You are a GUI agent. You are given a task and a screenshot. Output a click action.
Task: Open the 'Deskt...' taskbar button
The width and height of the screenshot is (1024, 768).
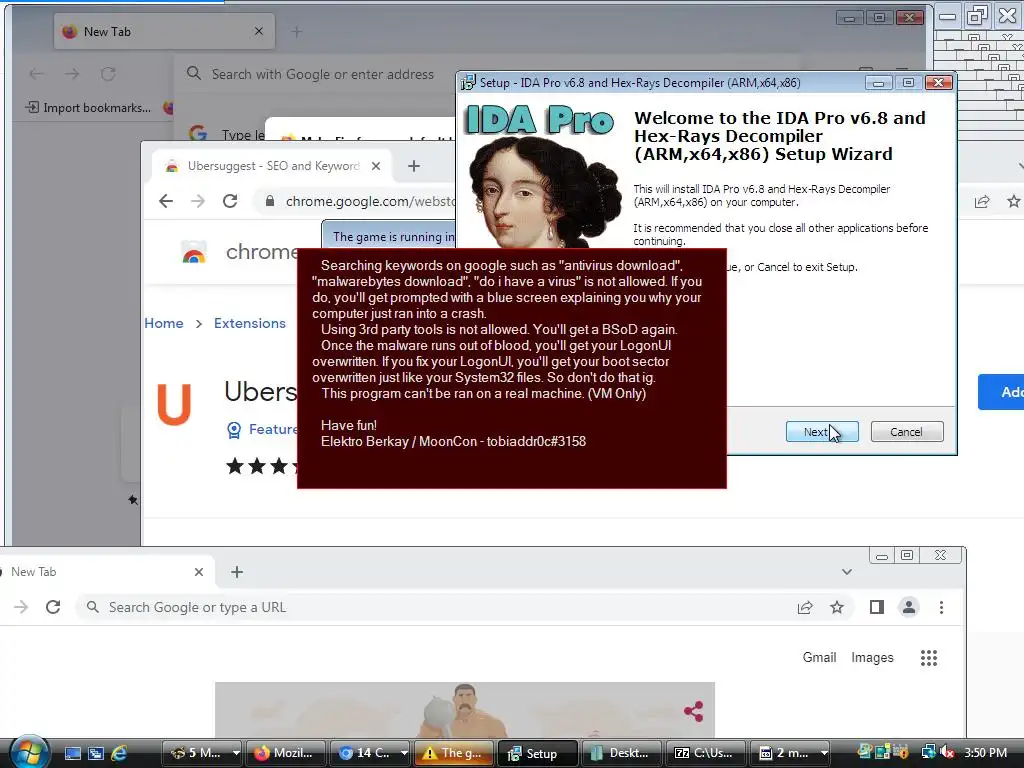[622, 753]
